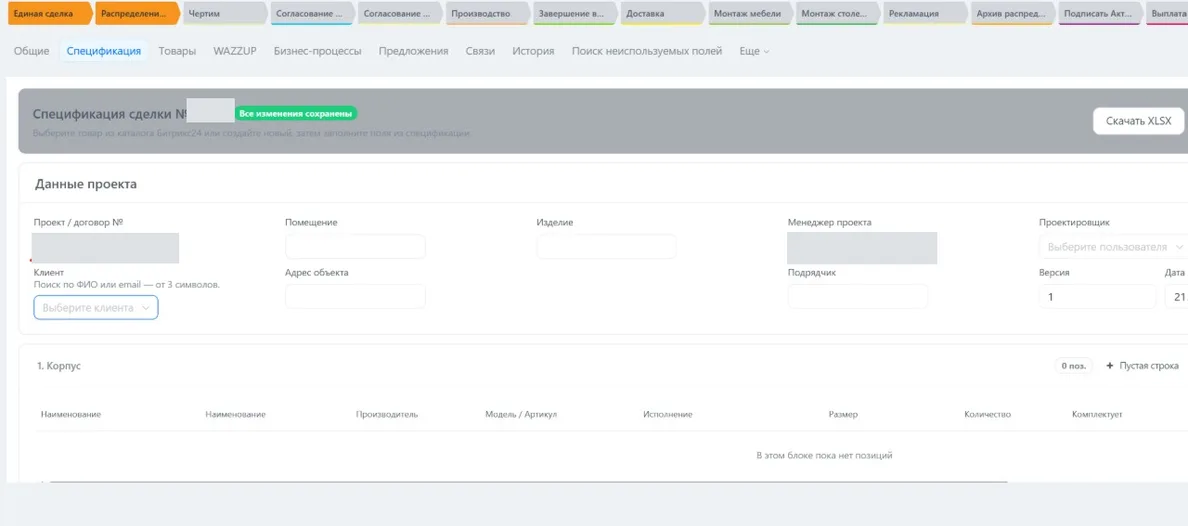Screen dimensions: 1188x526
Task: Switch to the Связи tab
Action: click(x=480, y=51)
